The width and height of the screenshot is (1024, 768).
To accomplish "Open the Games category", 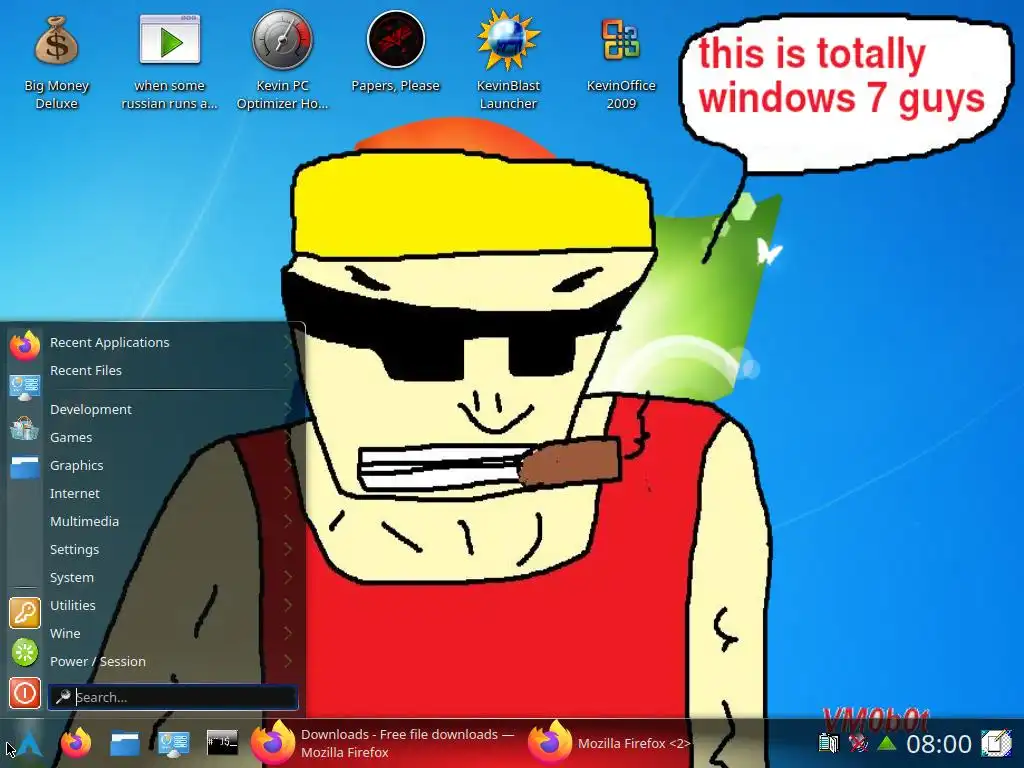I will [170, 438].
